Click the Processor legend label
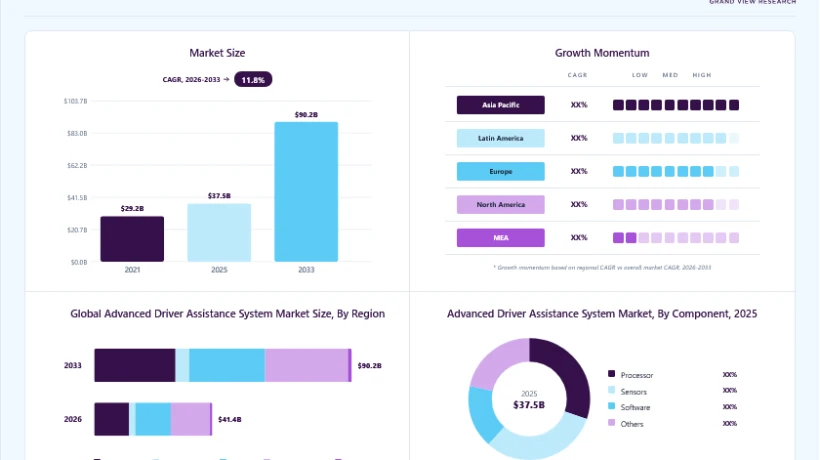The width and height of the screenshot is (820, 460). pos(636,375)
